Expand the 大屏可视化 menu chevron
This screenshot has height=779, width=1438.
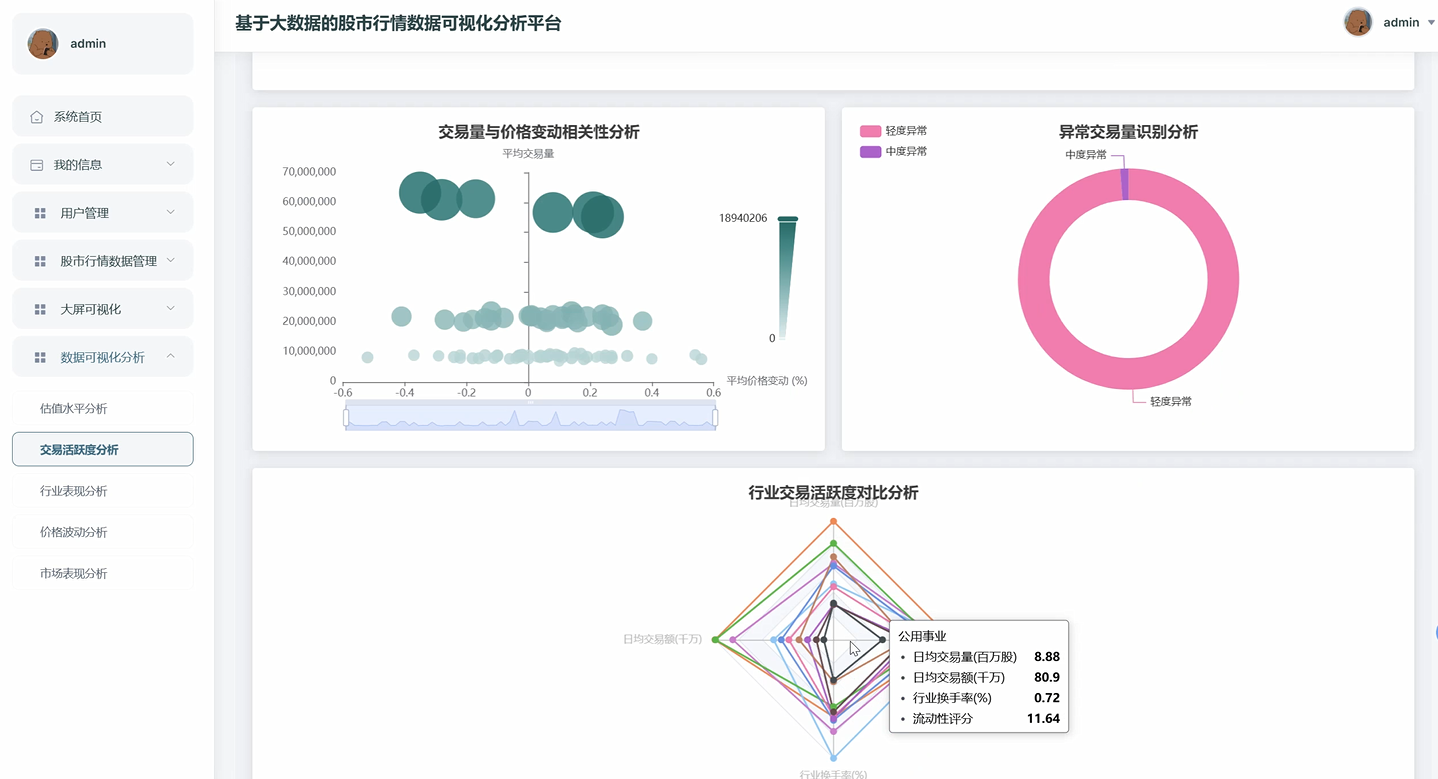(x=170, y=308)
